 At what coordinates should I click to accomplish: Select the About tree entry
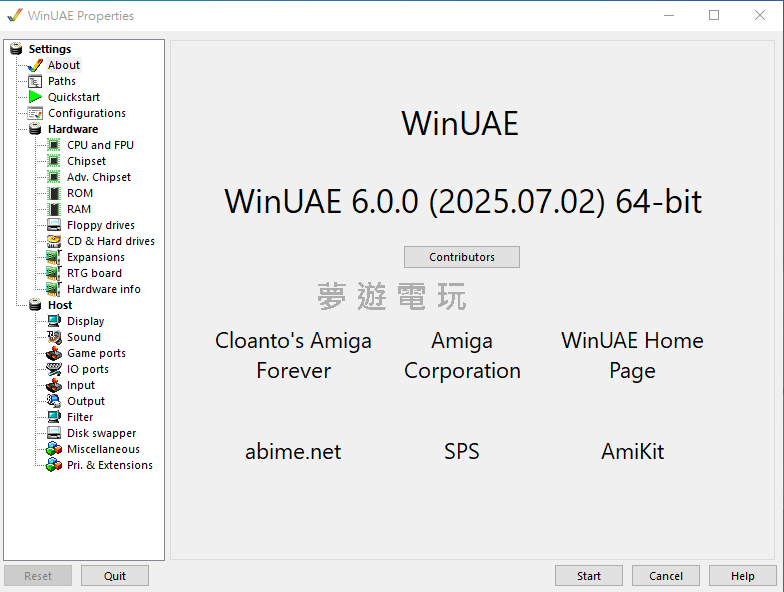coord(64,66)
